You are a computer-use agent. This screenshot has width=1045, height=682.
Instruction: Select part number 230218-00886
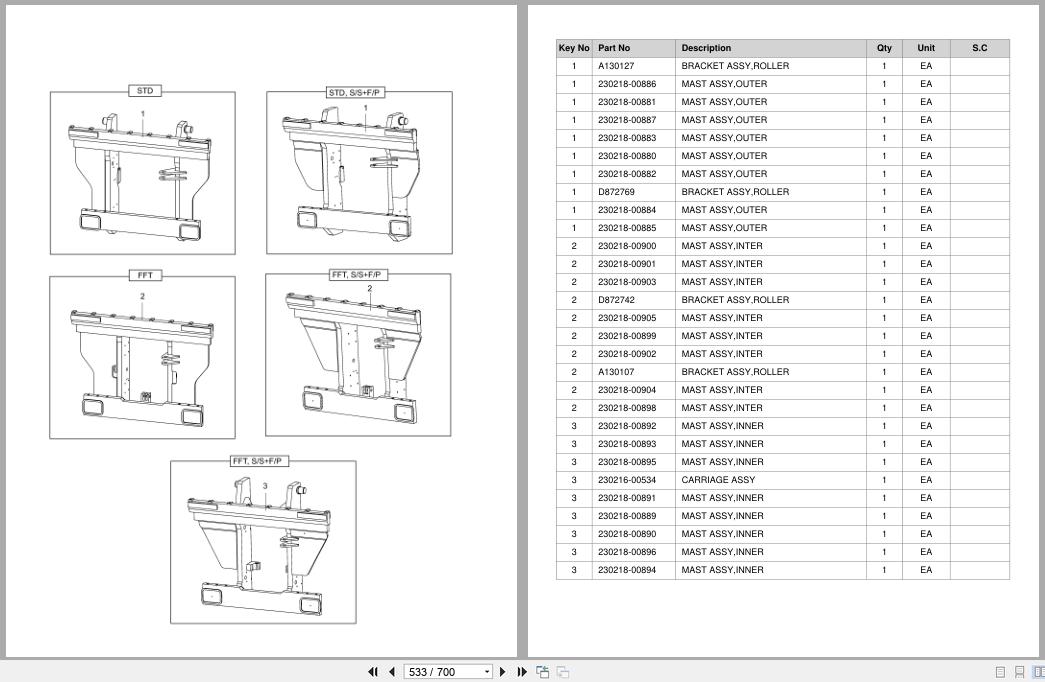click(x=626, y=84)
